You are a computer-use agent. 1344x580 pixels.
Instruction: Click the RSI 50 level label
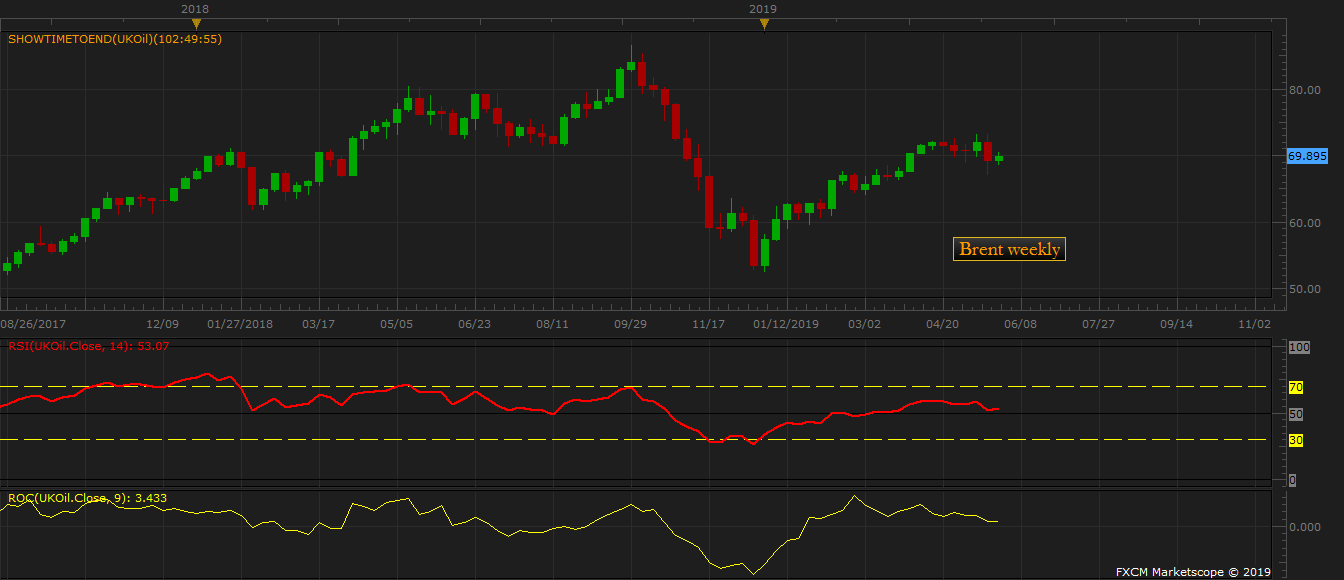1296,414
